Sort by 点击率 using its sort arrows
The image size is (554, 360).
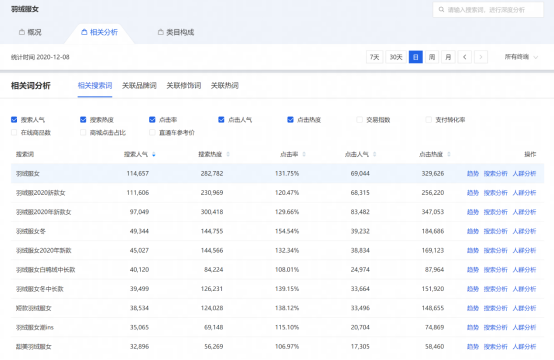(304, 154)
